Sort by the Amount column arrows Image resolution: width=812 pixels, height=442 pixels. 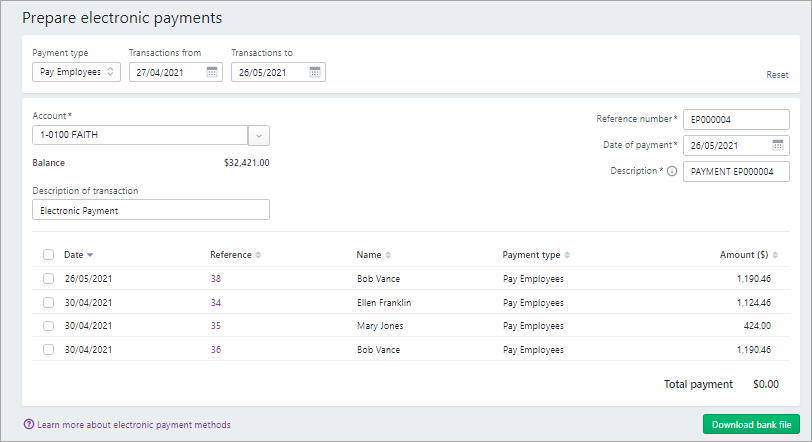[x=775, y=255]
